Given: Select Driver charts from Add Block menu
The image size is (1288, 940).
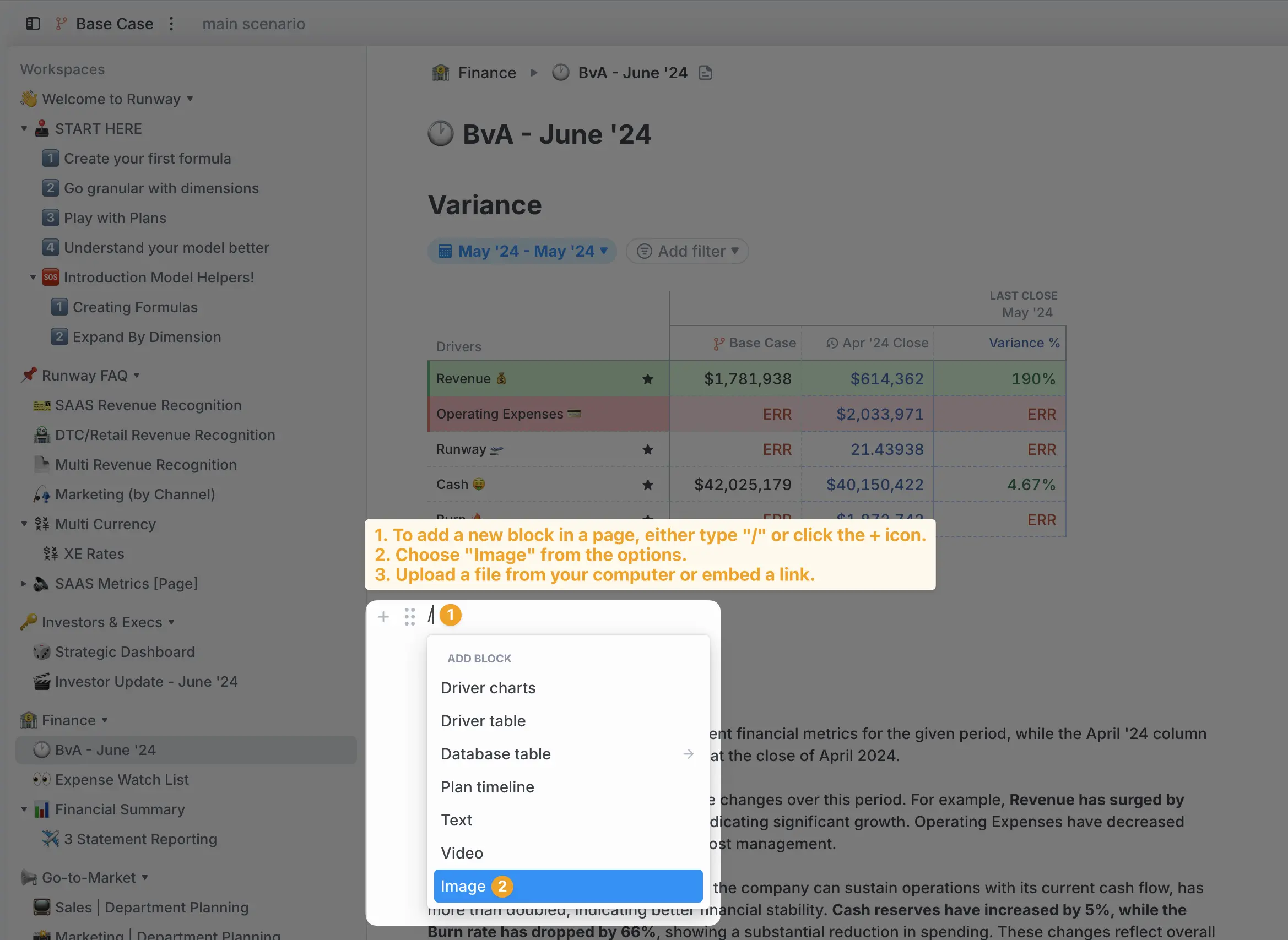Looking at the screenshot, I should point(568,688).
